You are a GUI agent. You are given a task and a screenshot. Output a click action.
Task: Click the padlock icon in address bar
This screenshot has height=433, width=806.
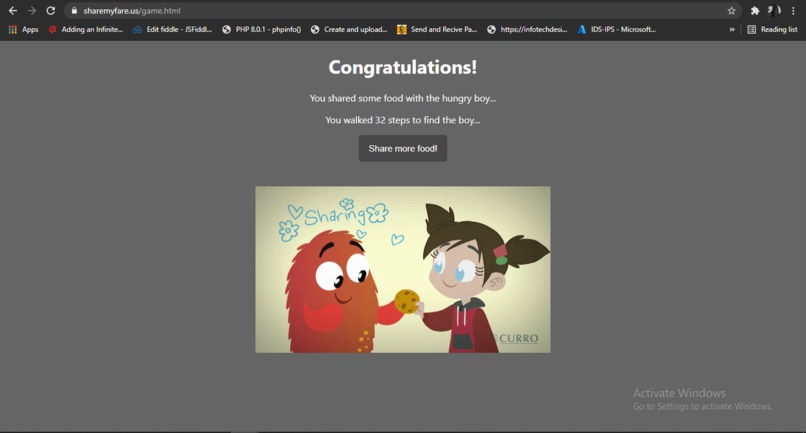[x=74, y=11]
